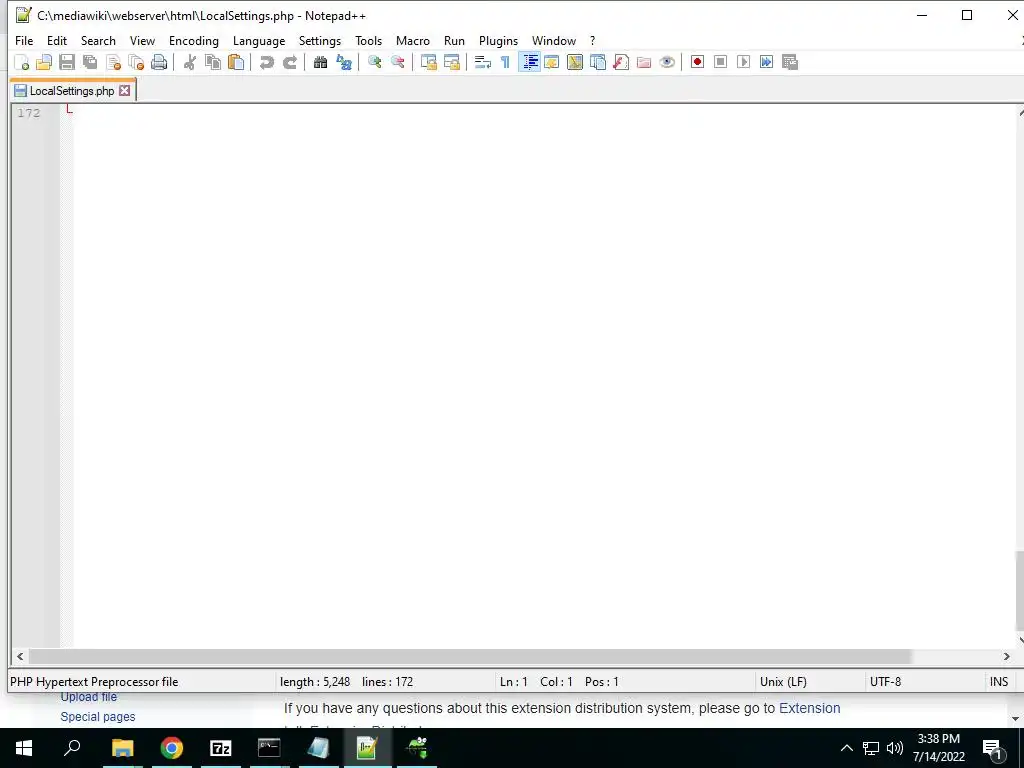
Task: Run the macro multiple times icon
Action: point(766,62)
